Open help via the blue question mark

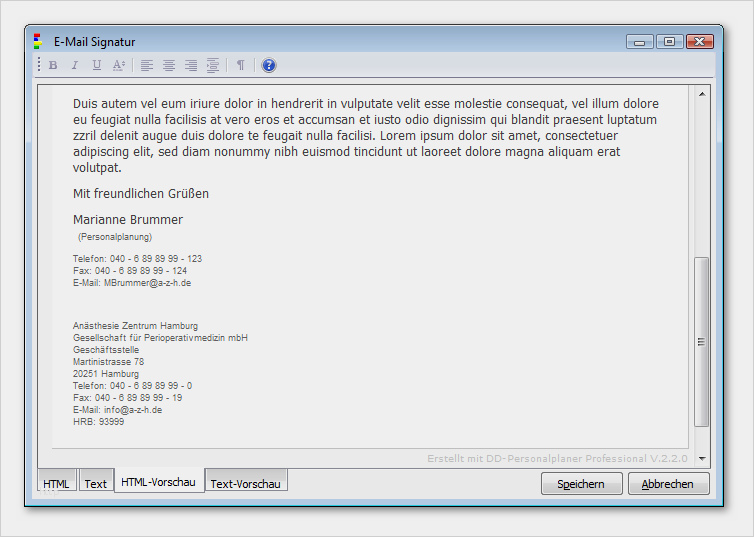269,65
